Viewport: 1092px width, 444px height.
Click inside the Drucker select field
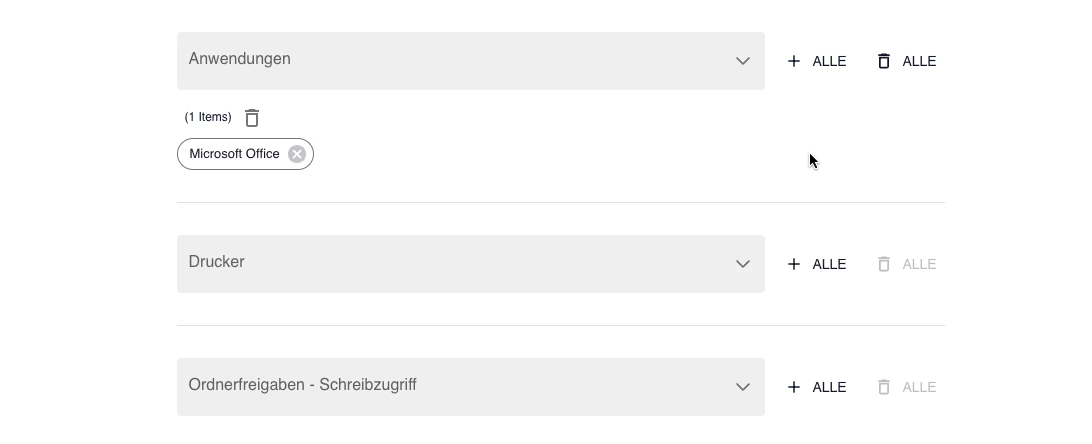click(x=471, y=264)
